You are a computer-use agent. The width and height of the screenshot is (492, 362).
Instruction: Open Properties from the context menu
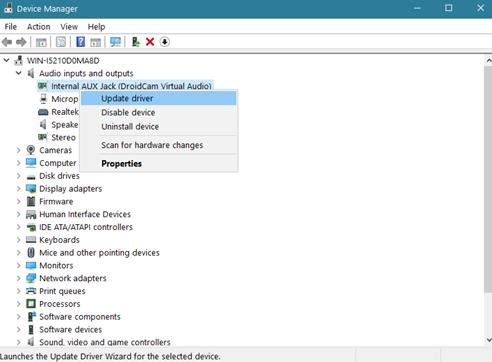point(159,164)
